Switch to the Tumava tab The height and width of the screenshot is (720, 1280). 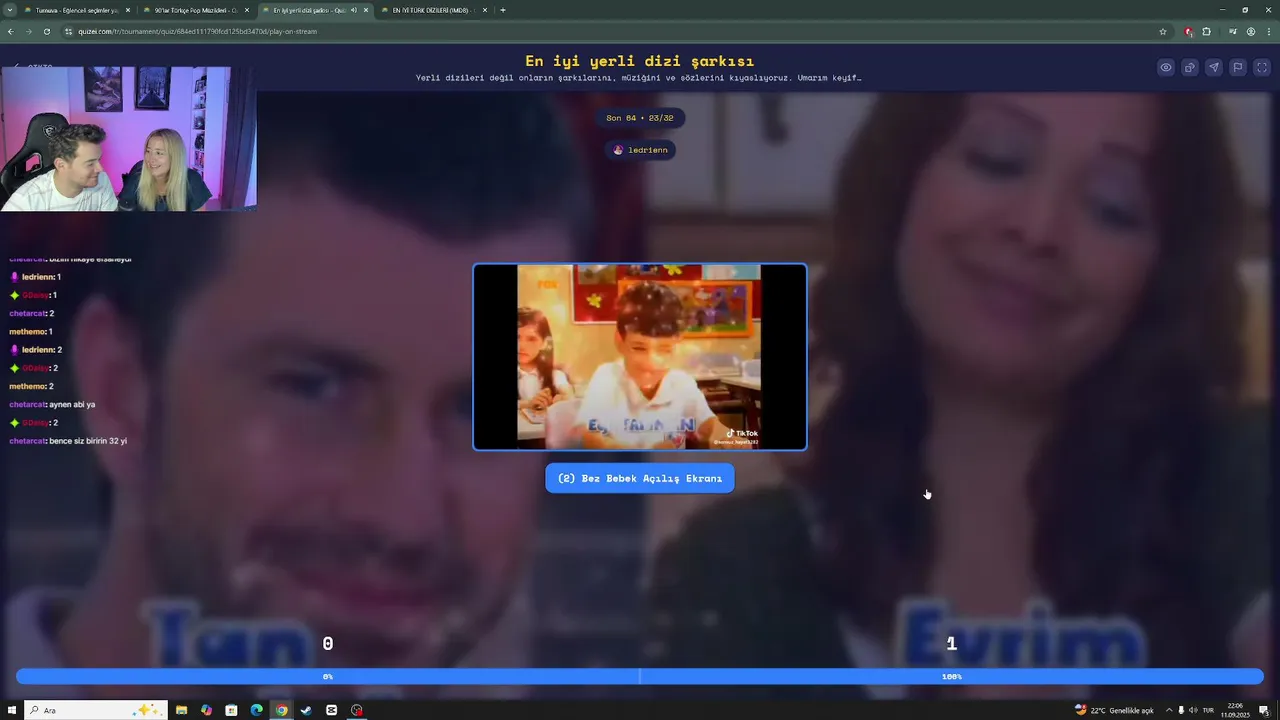pos(75,10)
